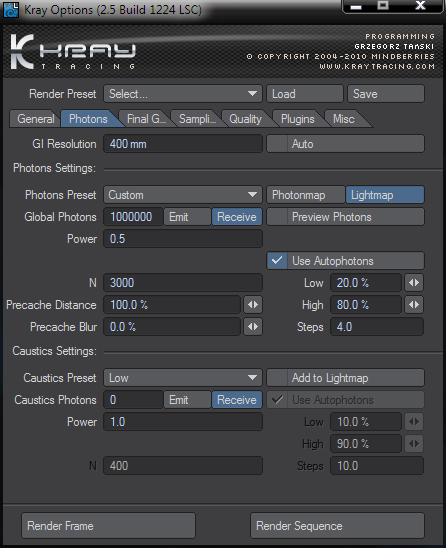Click the Precache Blur arrow stepper icon

coord(253,326)
